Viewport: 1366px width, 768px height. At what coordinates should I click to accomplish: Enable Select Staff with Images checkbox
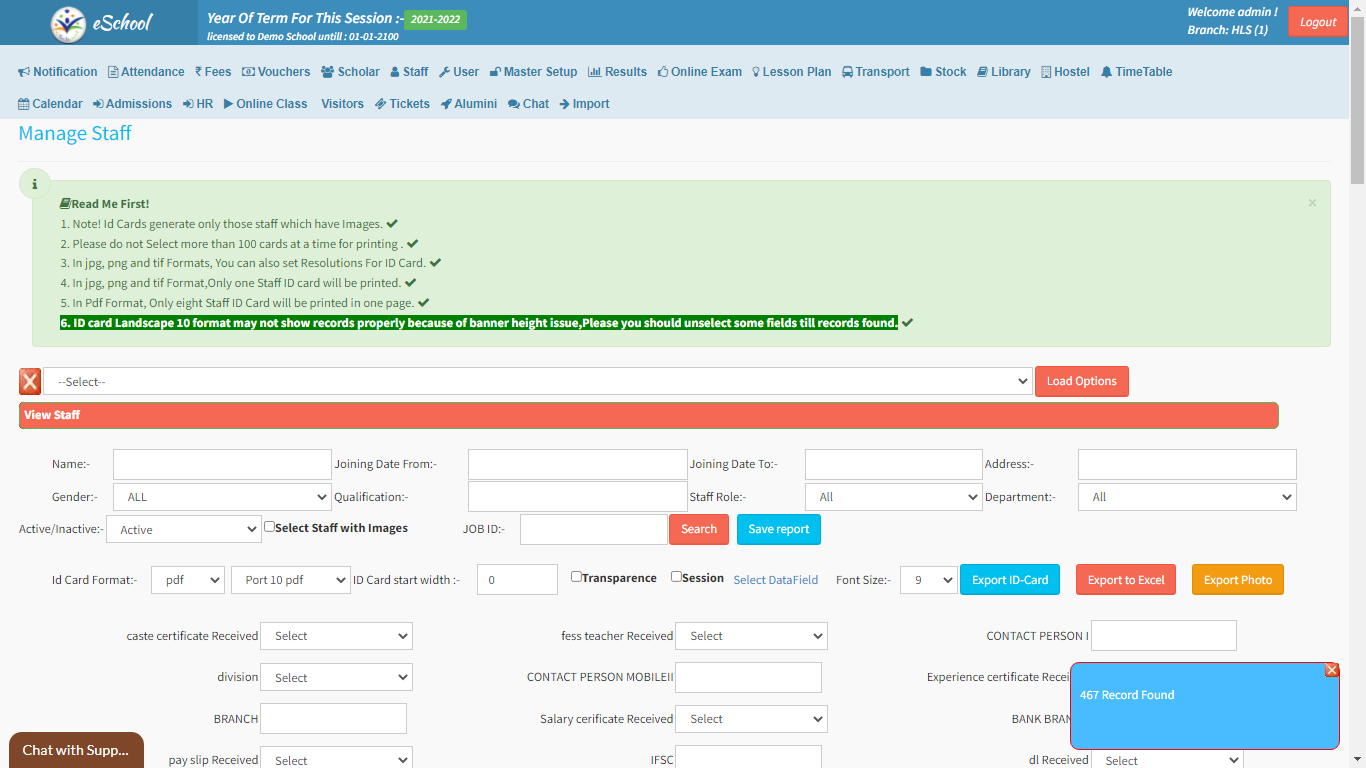click(x=270, y=527)
